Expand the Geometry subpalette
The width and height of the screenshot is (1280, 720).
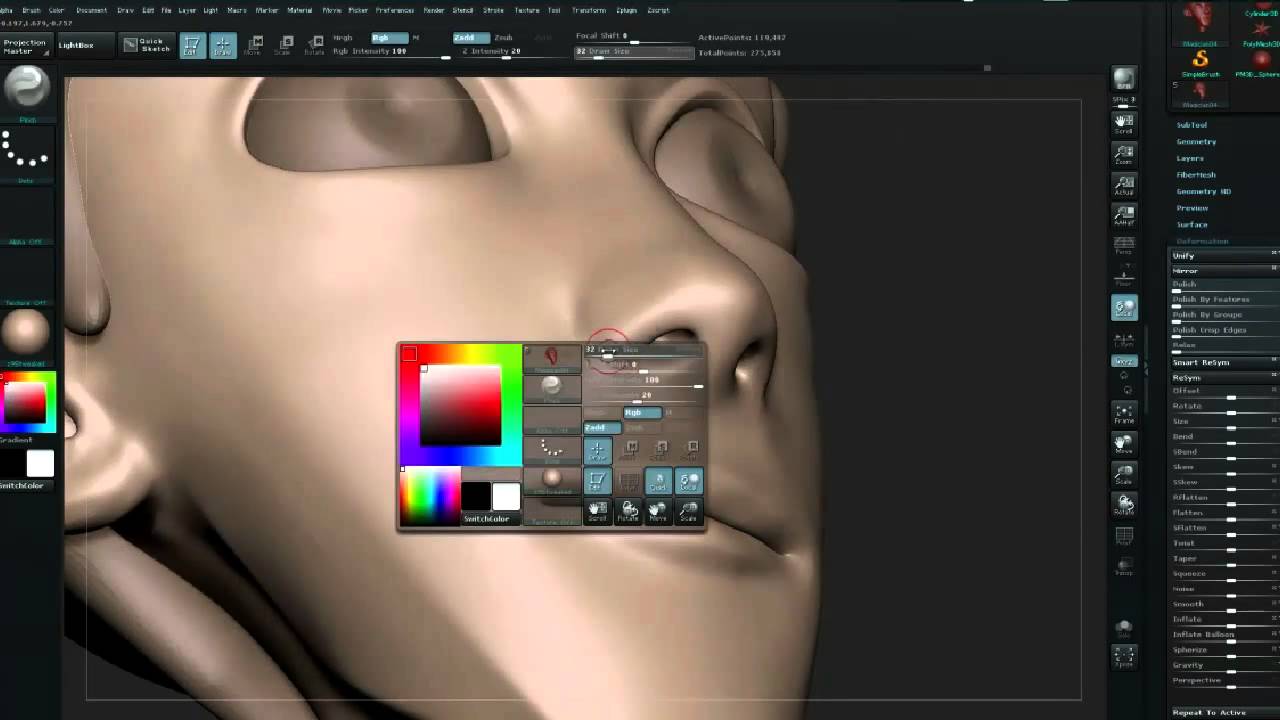point(1196,142)
